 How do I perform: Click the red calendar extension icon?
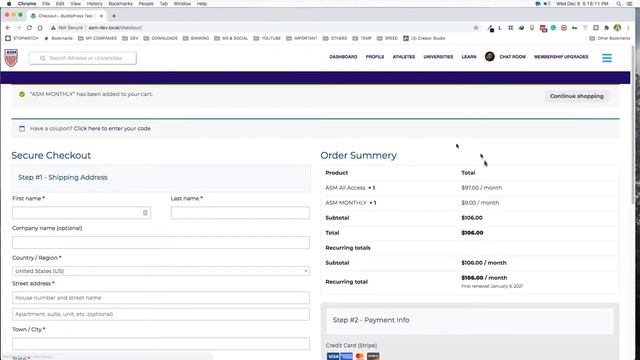(543, 28)
